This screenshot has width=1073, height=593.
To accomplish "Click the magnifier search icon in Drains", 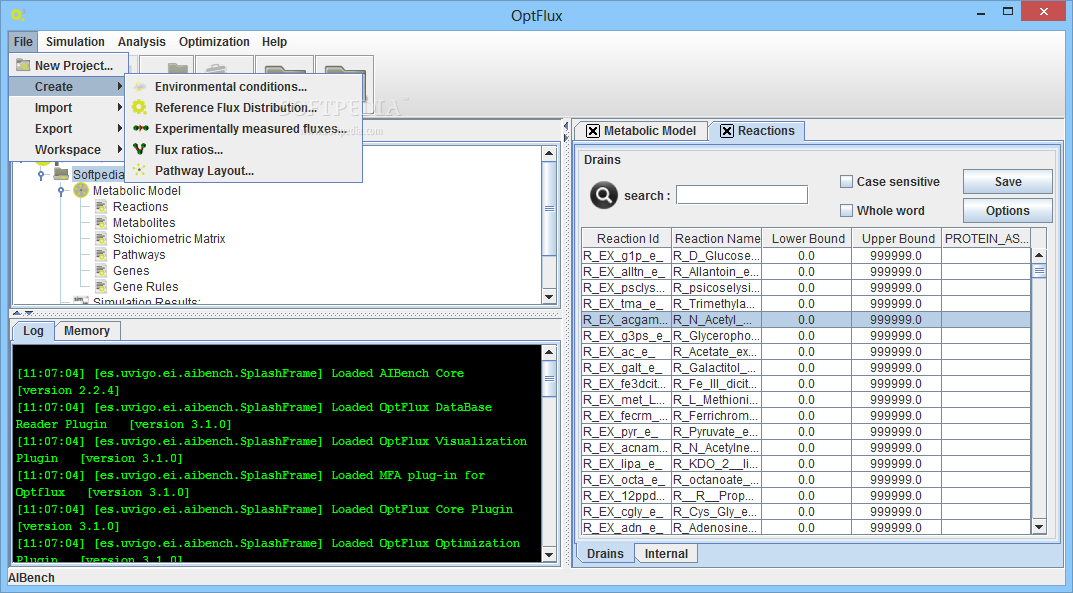I will tap(604, 196).
